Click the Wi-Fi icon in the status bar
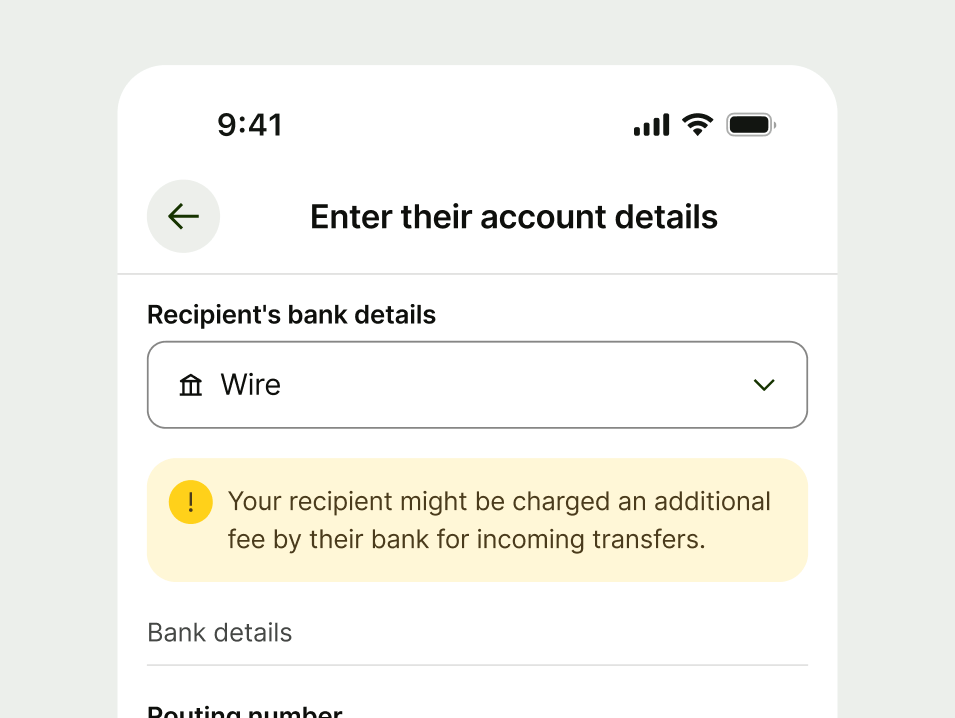955x718 pixels. (697, 124)
